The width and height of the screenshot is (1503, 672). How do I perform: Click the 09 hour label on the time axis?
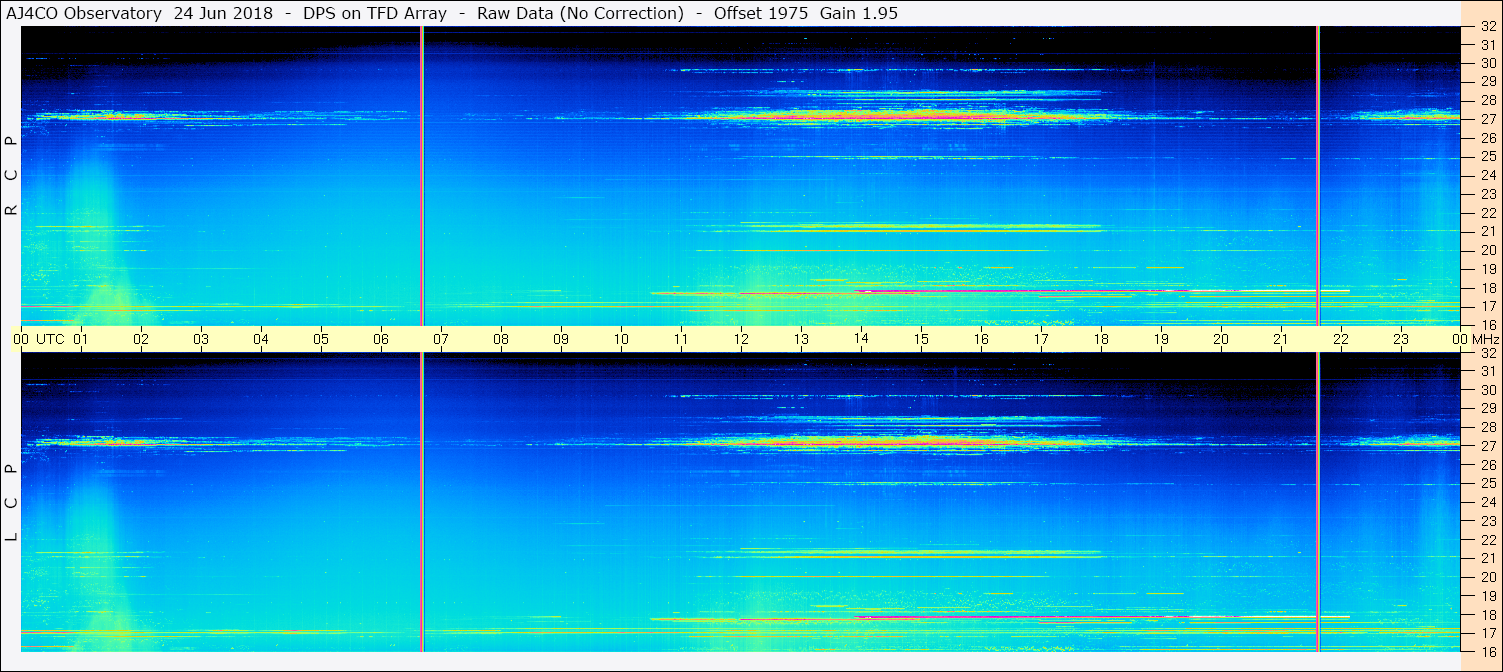(x=561, y=339)
